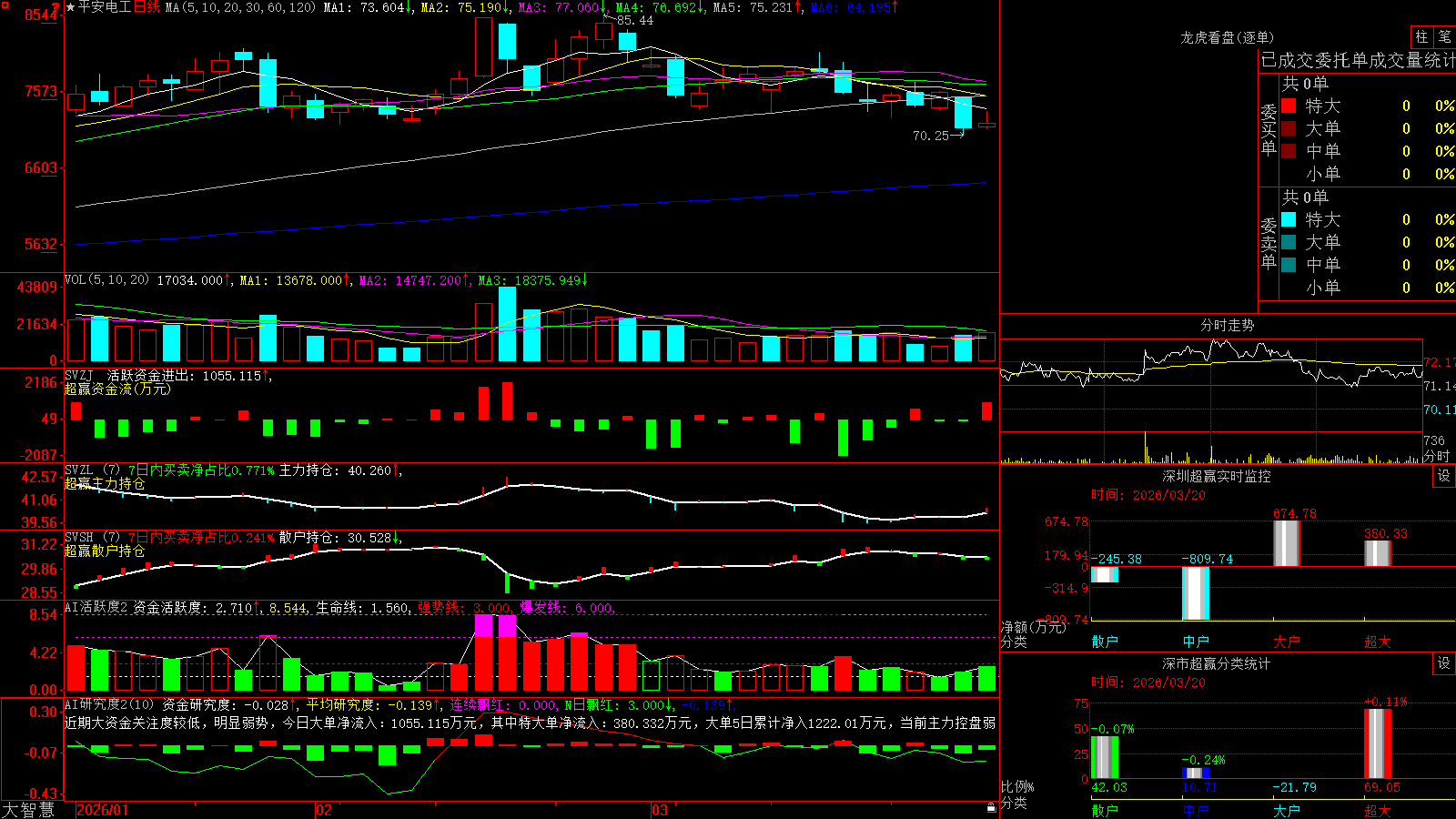Click the 委买单 vertical label
1456x819 pixels.
1269,130
